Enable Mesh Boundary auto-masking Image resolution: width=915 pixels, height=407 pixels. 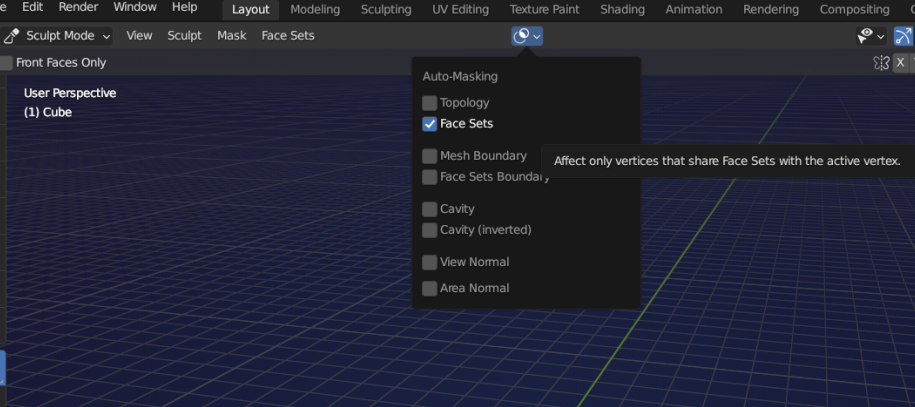tap(429, 156)
